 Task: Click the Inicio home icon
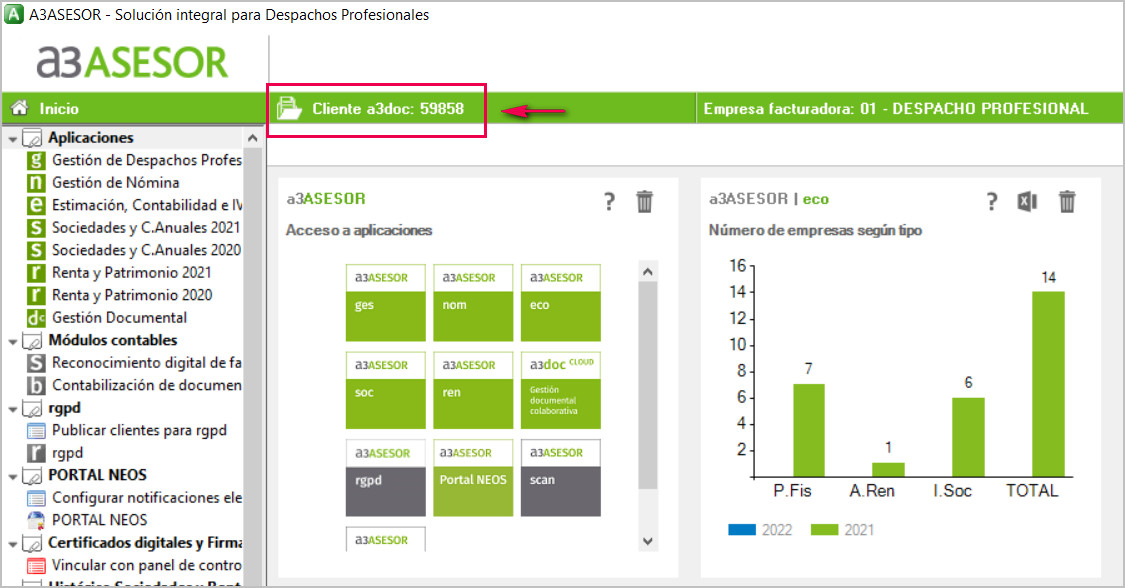click(19, 108)
